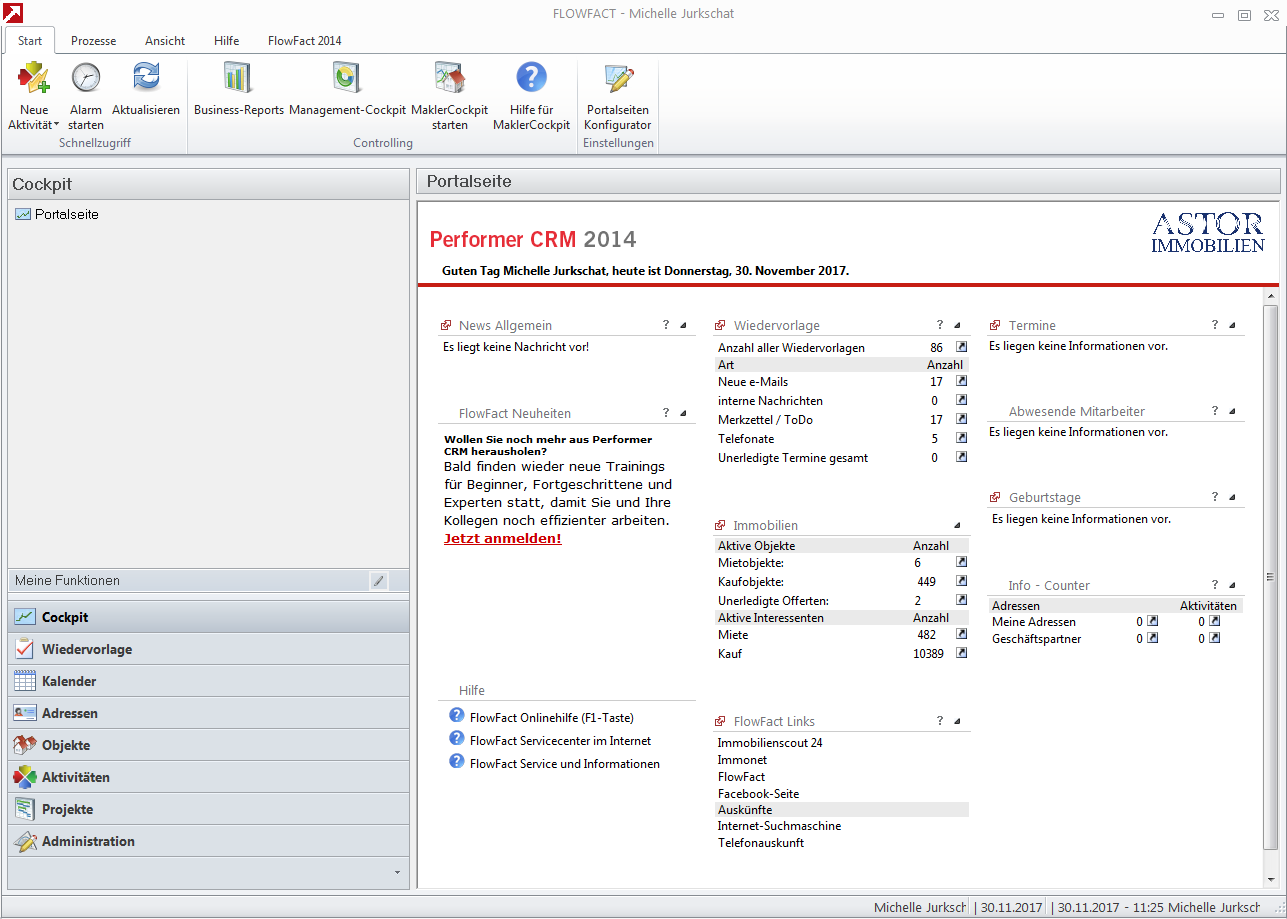This screenshot has width=1287, height=919.
Task: Click the Aktualisieren refresh icon
Action: 146,78
